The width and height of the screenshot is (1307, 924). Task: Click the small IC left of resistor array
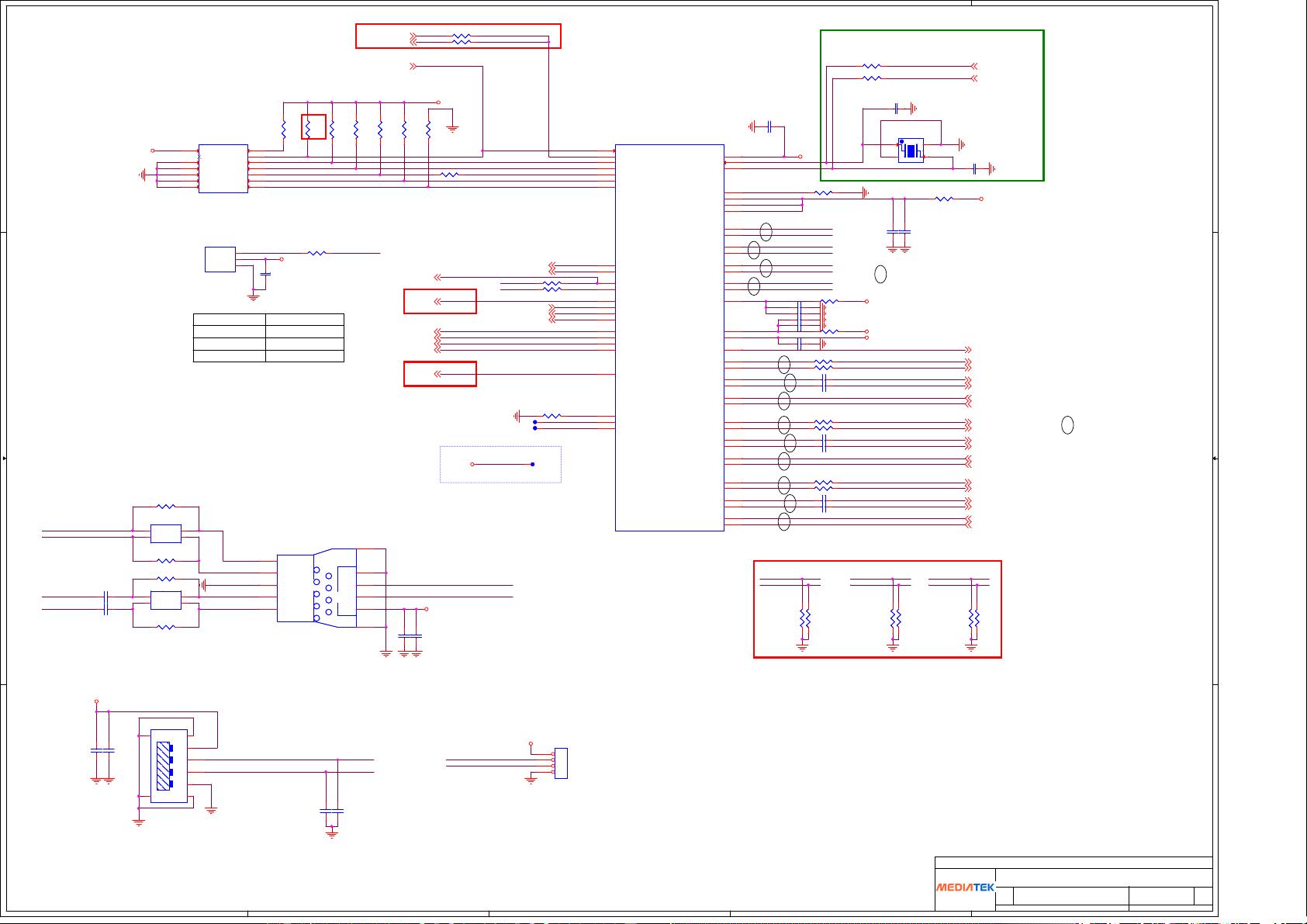click(223, 168)
